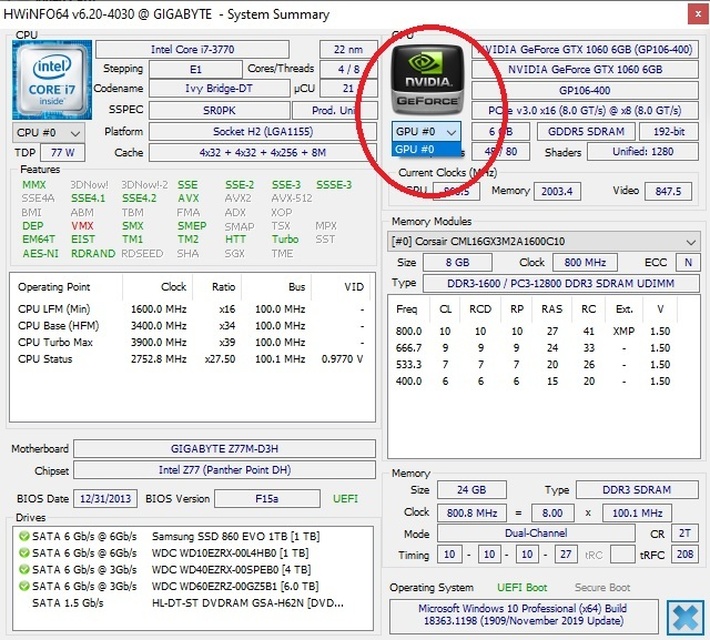Screen dimensions: 710x640
Task: Click the GIGABYTE Z77M-D3H motherboard field
Action: (225, 448)
